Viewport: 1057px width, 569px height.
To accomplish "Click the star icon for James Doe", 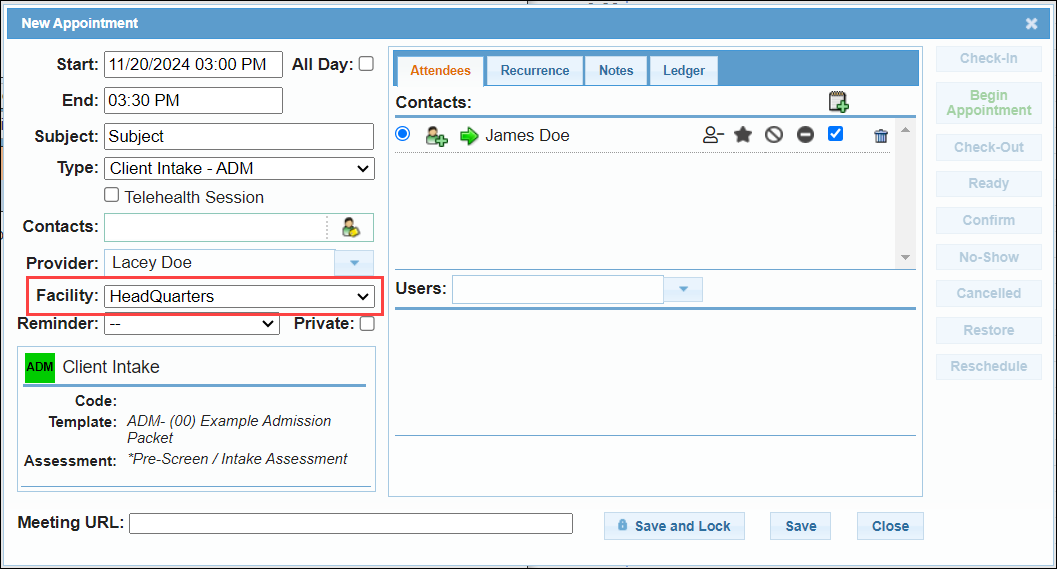I will click(743, 135).
